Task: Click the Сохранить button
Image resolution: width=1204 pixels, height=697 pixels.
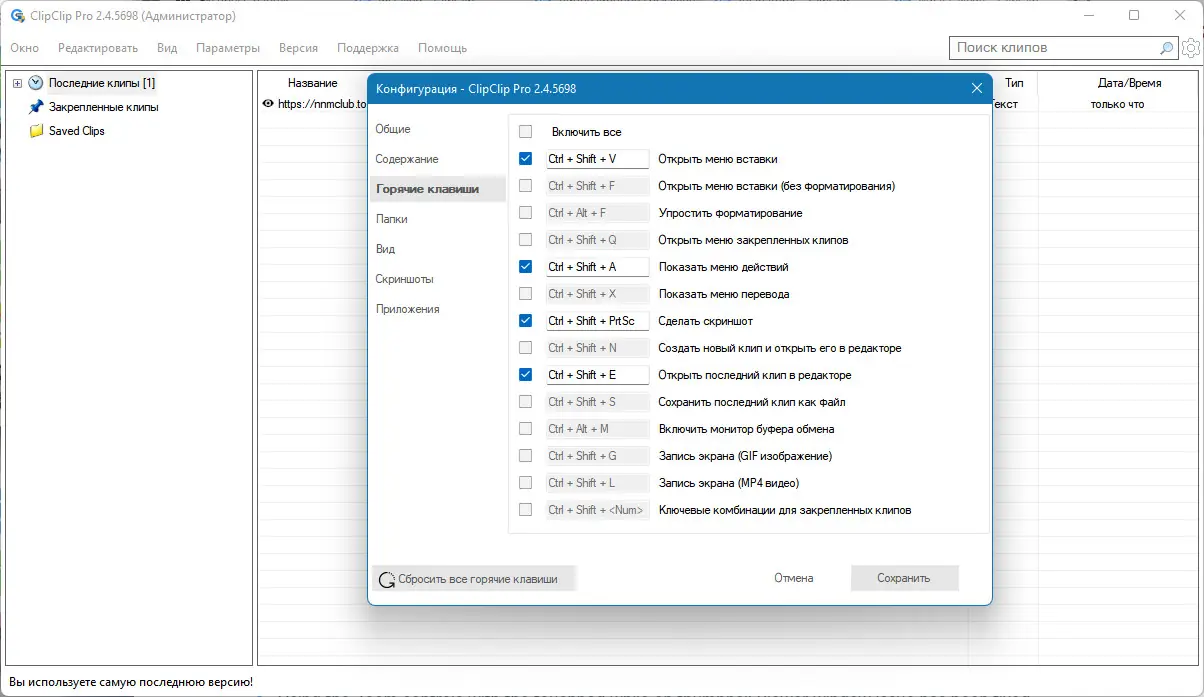Action: pos(904,578)
